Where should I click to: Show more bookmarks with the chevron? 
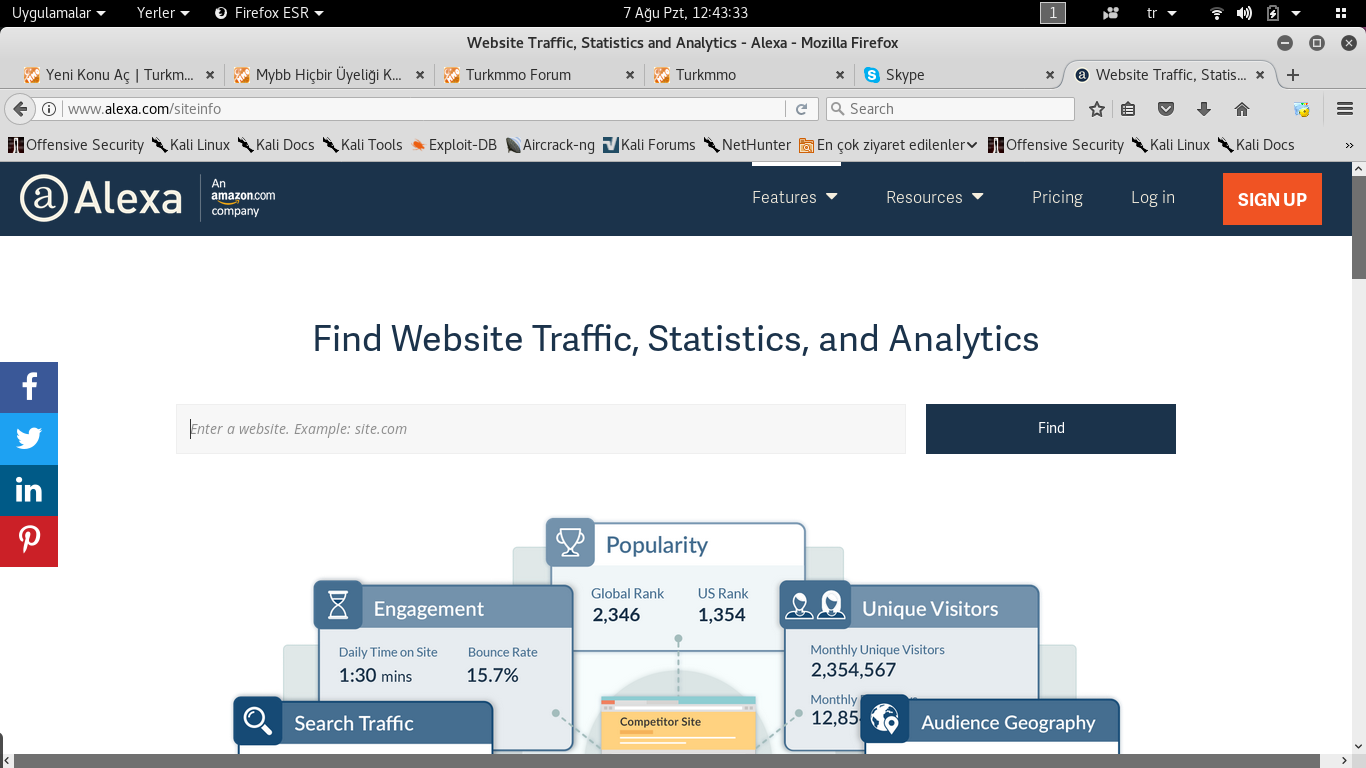point(1349,145)
